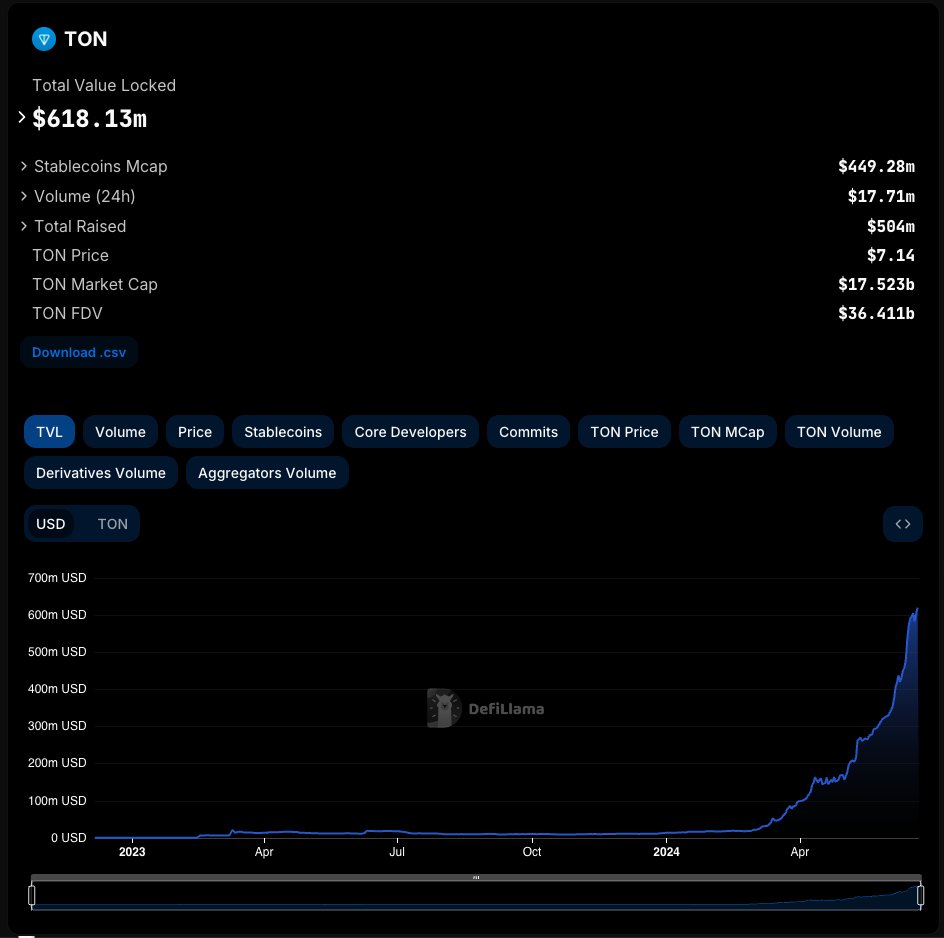Click the TON logo icon
The height and width of the screenshot is (938, 944).
[x=44, y=39]
